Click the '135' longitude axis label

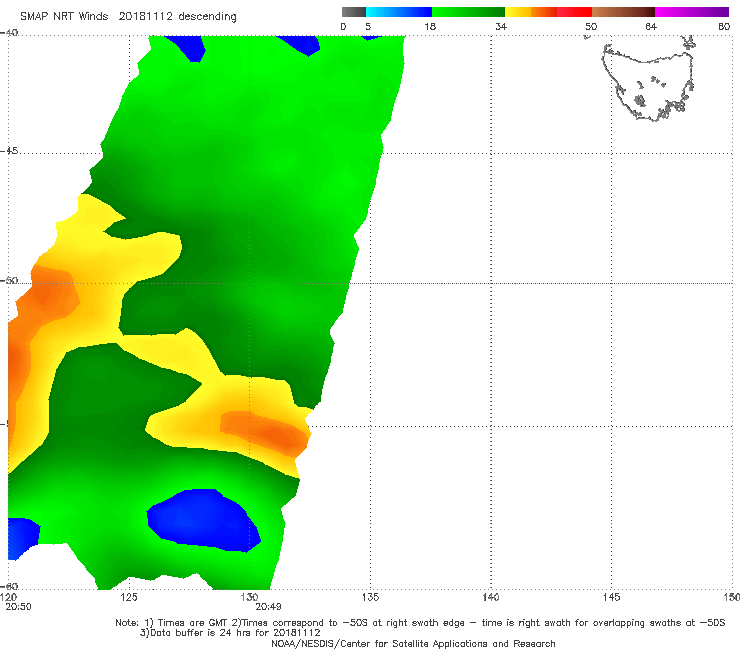tap(370, 597)
